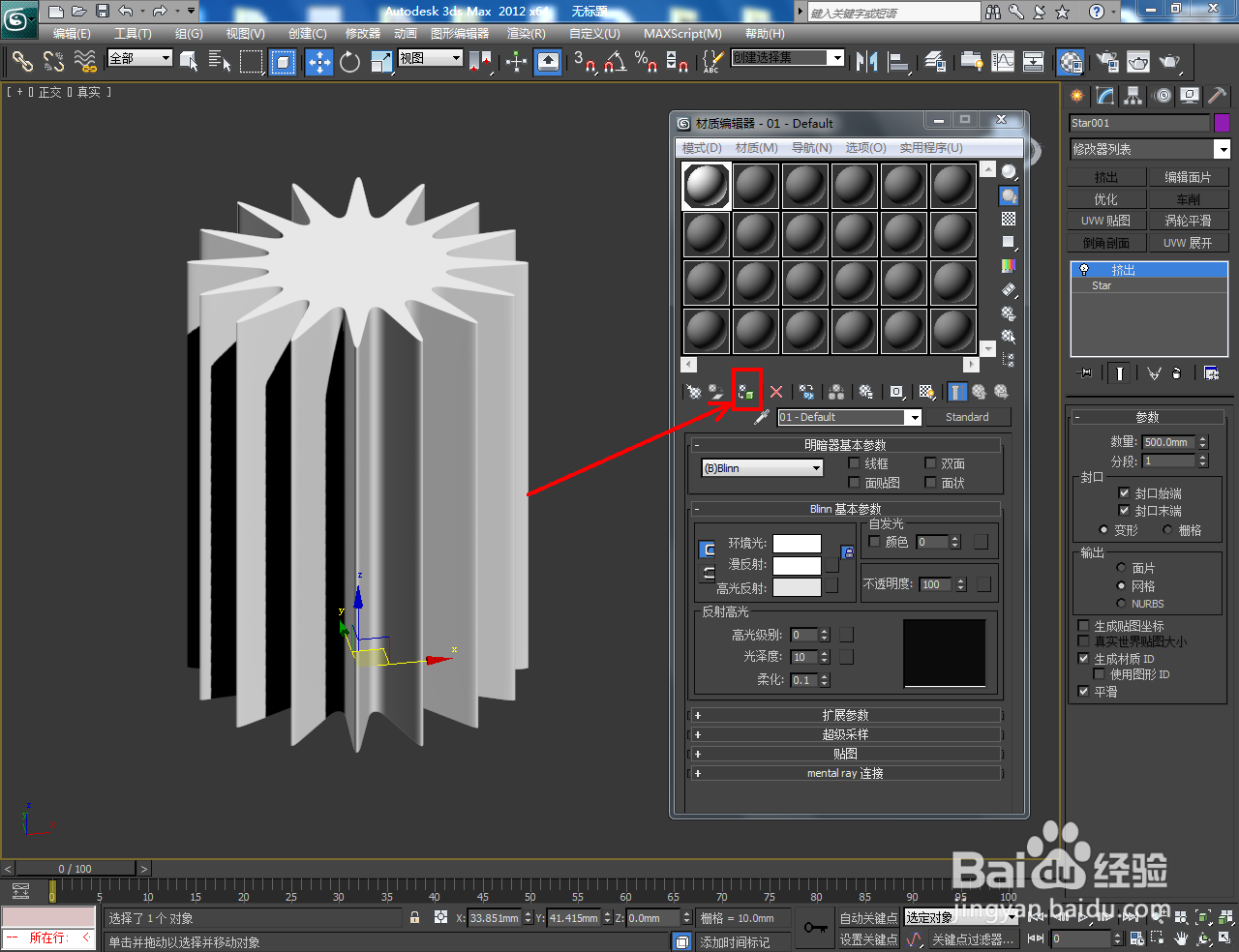
Task: Click 数量 amount input field
Action: [1169, 442]
